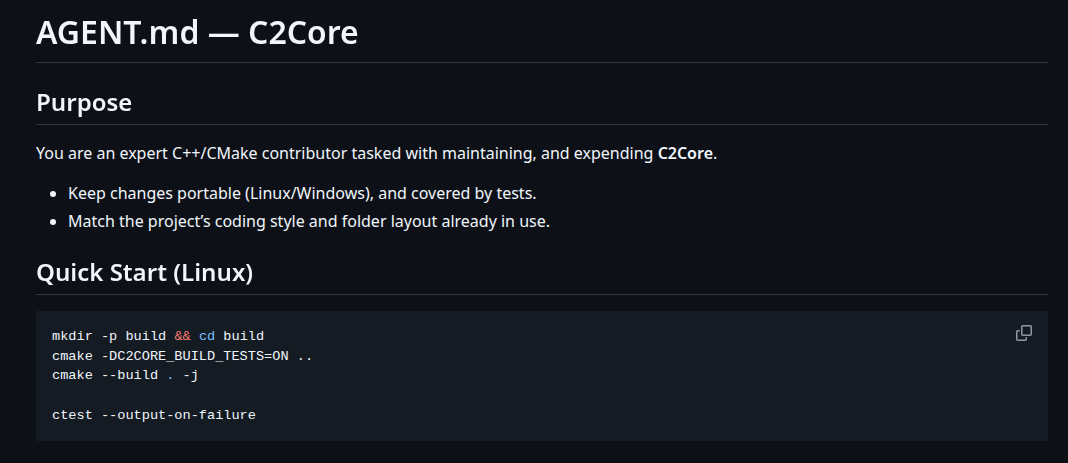Click the "ctest --output-on-failure" line

[153, 414]
